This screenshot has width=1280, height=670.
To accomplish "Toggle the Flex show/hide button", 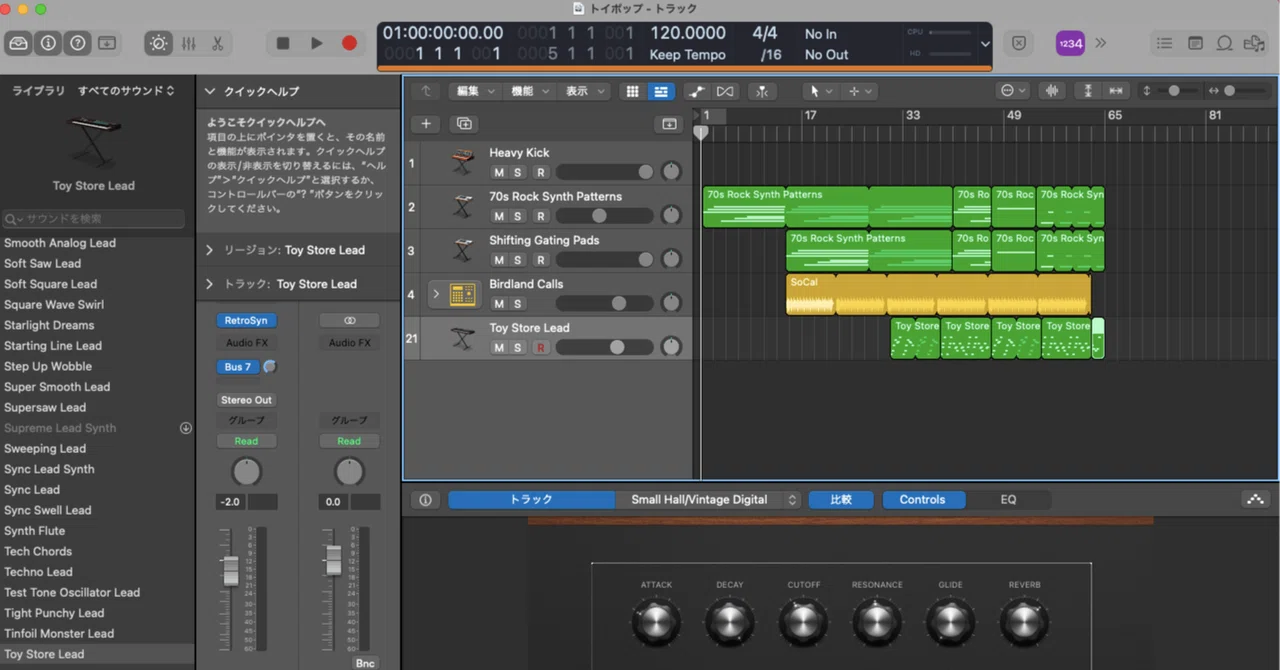I will (725, 91).
